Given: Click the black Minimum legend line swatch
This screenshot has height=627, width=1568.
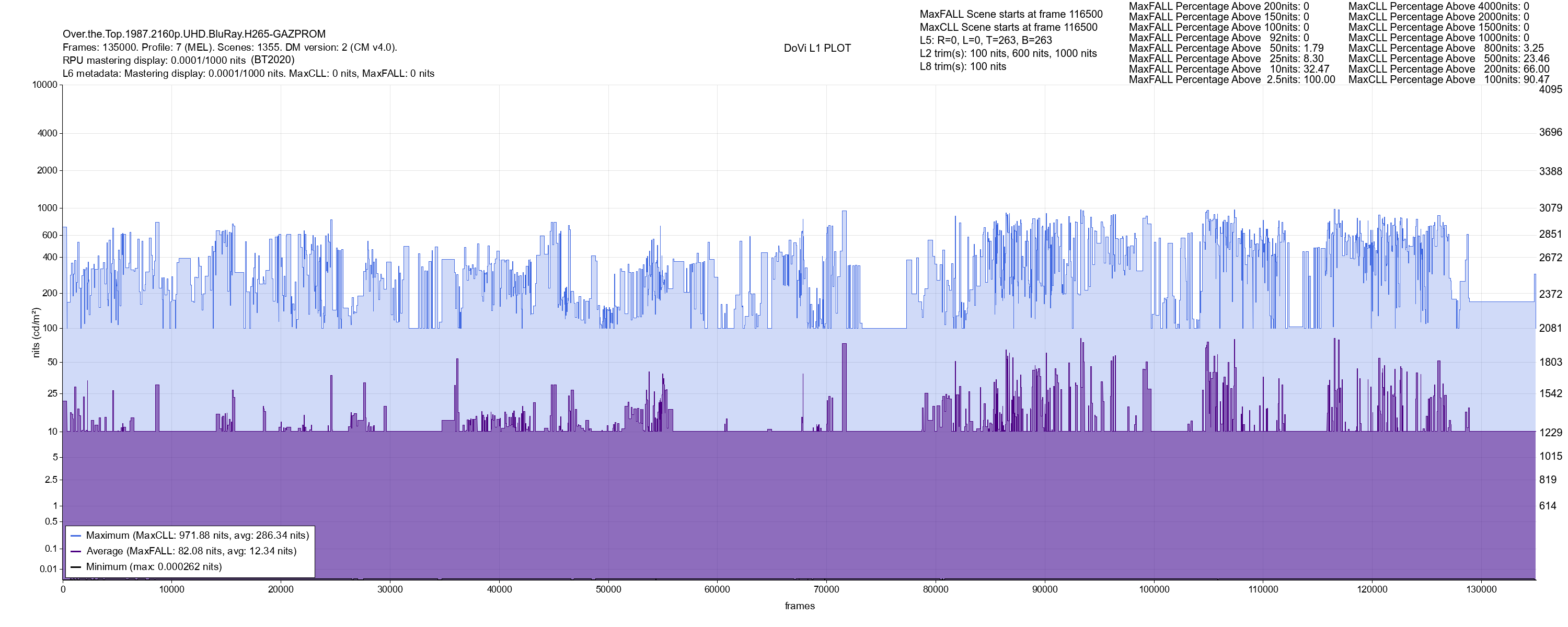Looking at the screenshot, I should (76, 567).
